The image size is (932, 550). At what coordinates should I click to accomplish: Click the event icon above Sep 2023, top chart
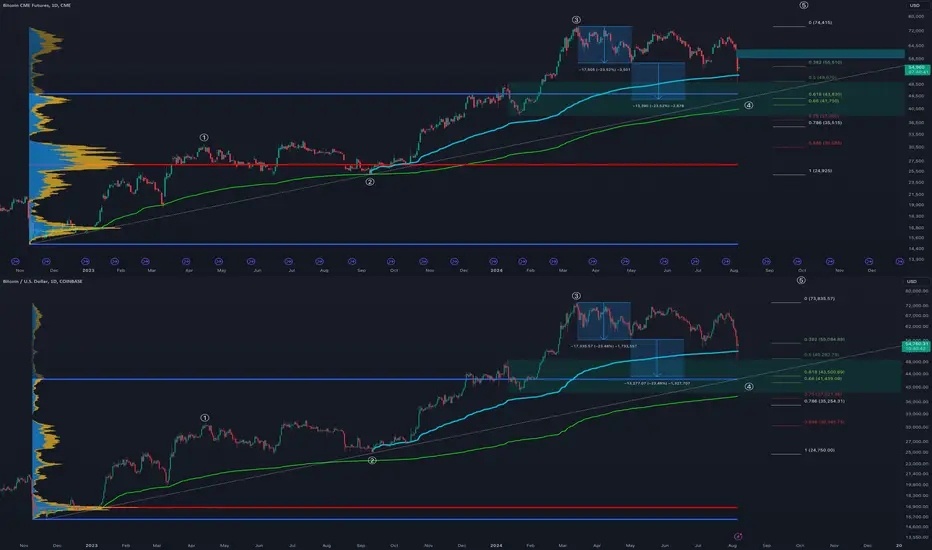coord(352,261)
